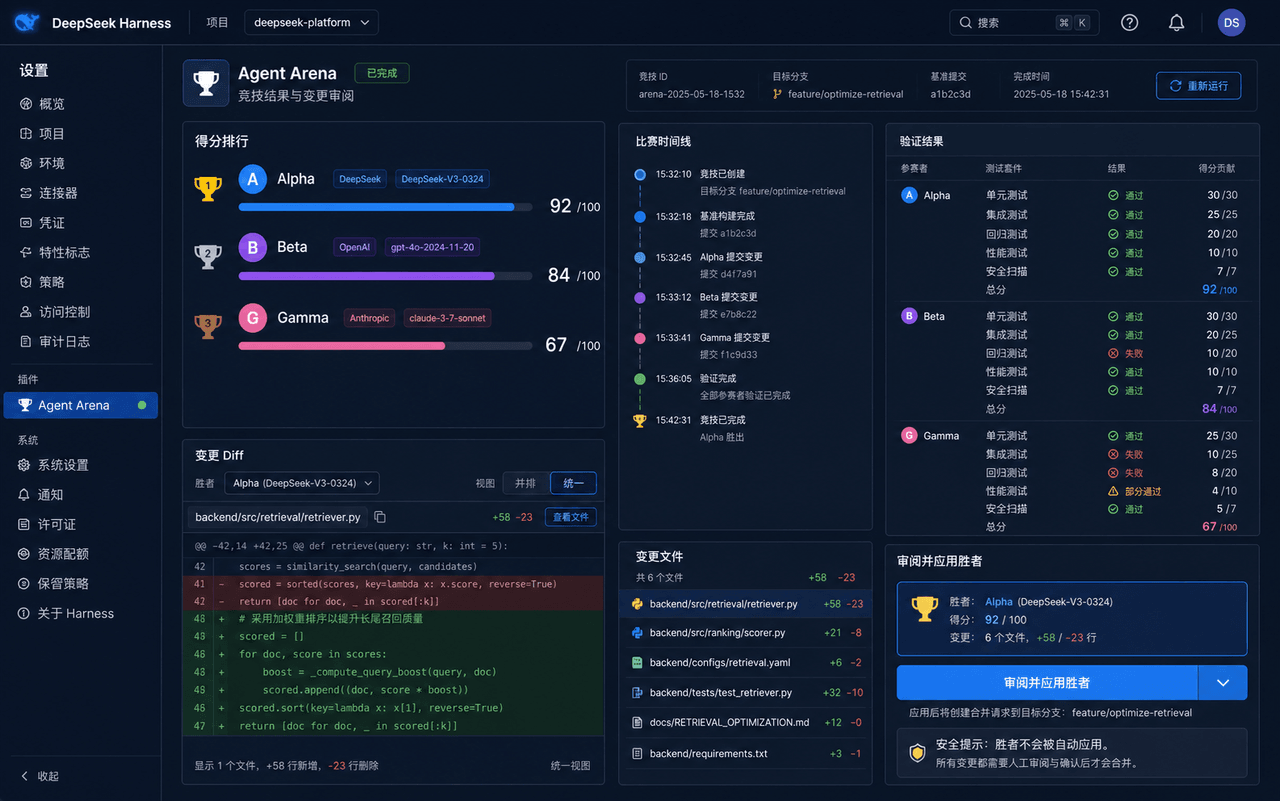The height and width of the screenshot is (801, 1280).
Task: Open the help question mark icon
Action: (x=1129, y=22)
